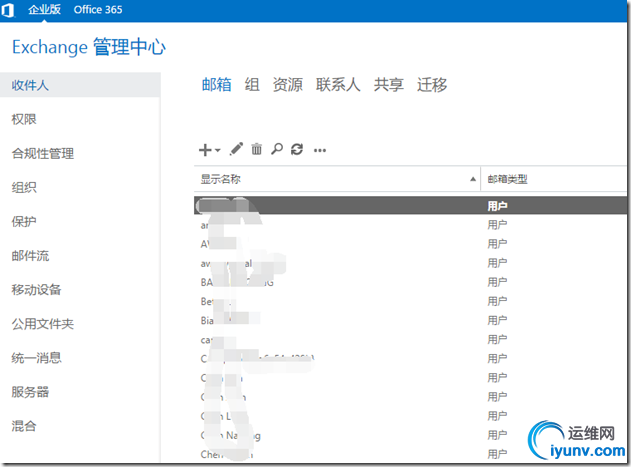Image resolution: width=631 pixels, height=467 pixels.
Task: Go to 统一消息 in the sidebar
Action: point(36,357)
